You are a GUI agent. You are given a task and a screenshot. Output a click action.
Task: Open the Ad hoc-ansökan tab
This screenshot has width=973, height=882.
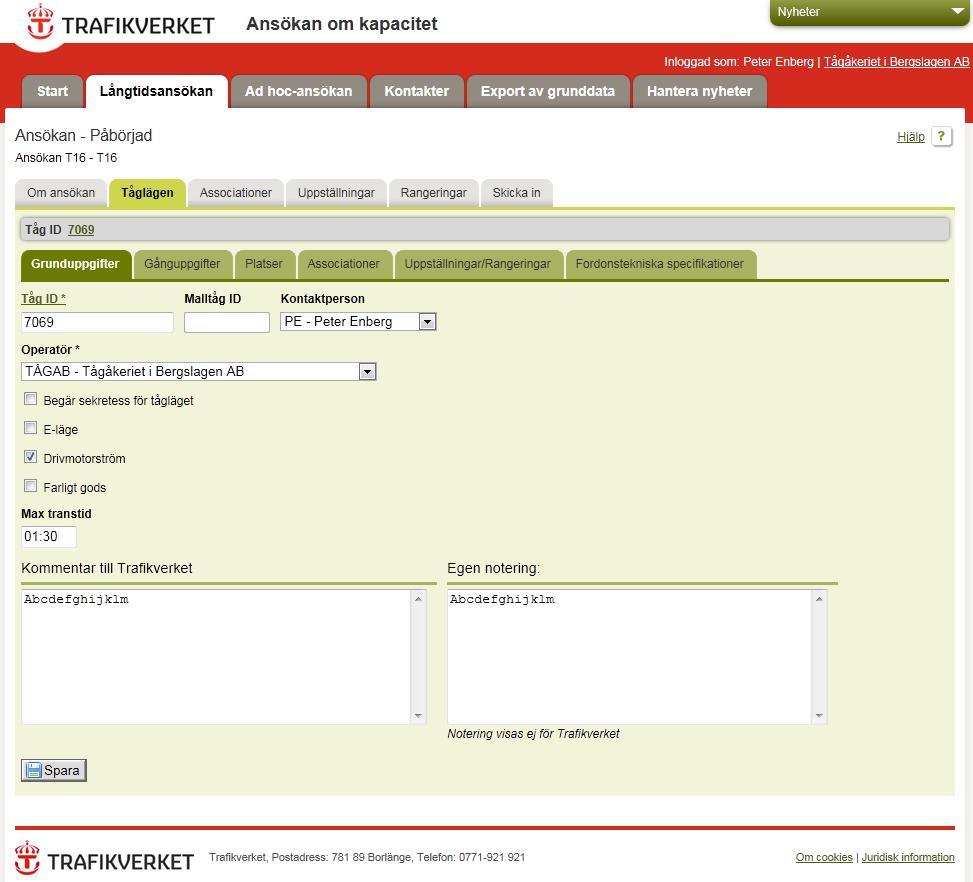(298, 91)
